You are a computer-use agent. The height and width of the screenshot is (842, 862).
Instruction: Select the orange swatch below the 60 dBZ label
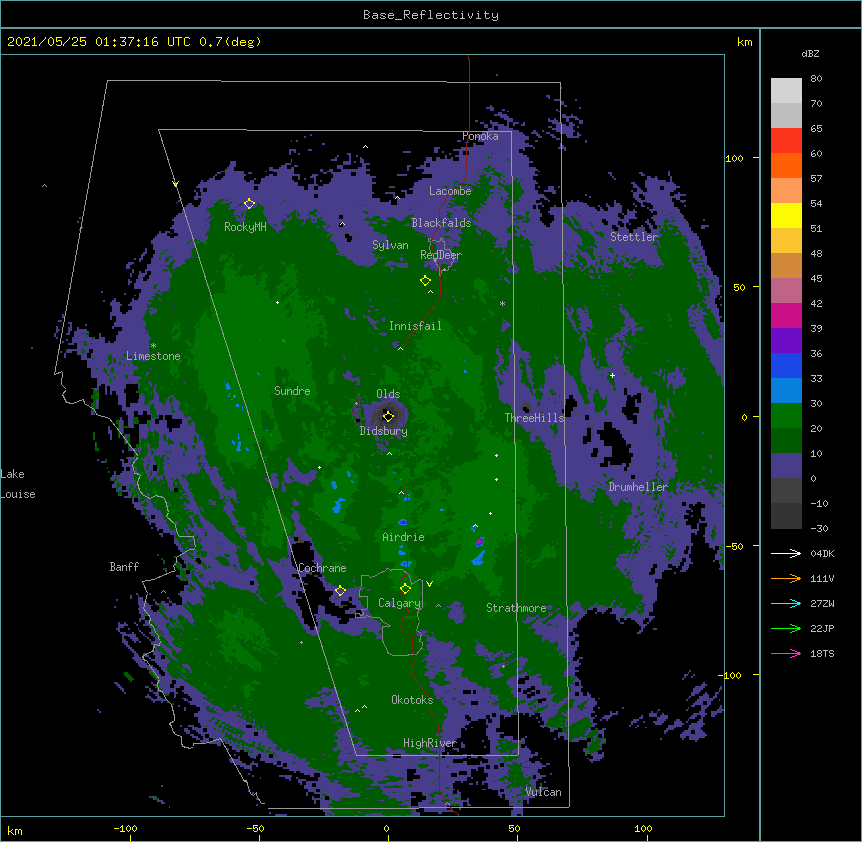[786, 165]
